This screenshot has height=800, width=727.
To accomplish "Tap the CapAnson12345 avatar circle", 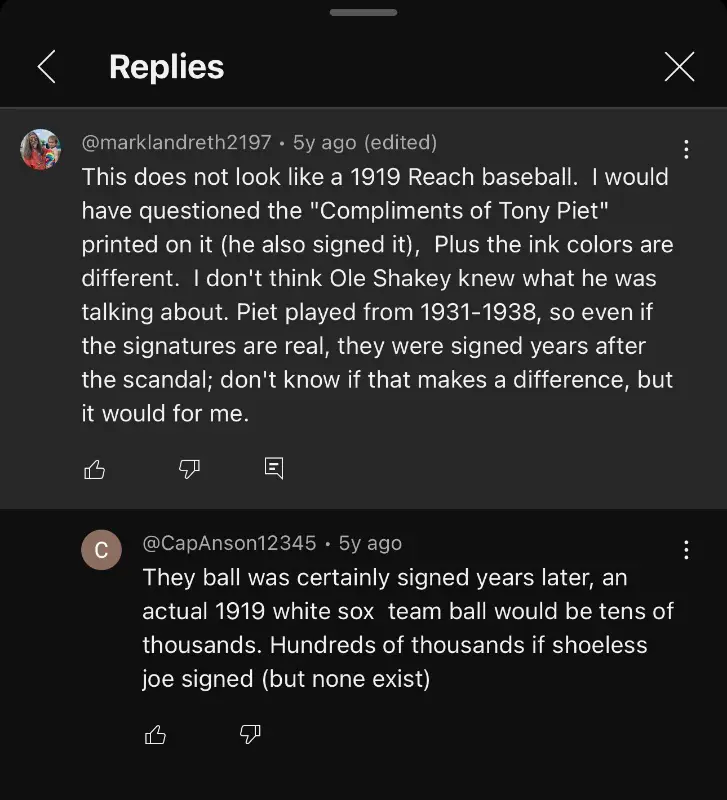I will pos(101,550).
